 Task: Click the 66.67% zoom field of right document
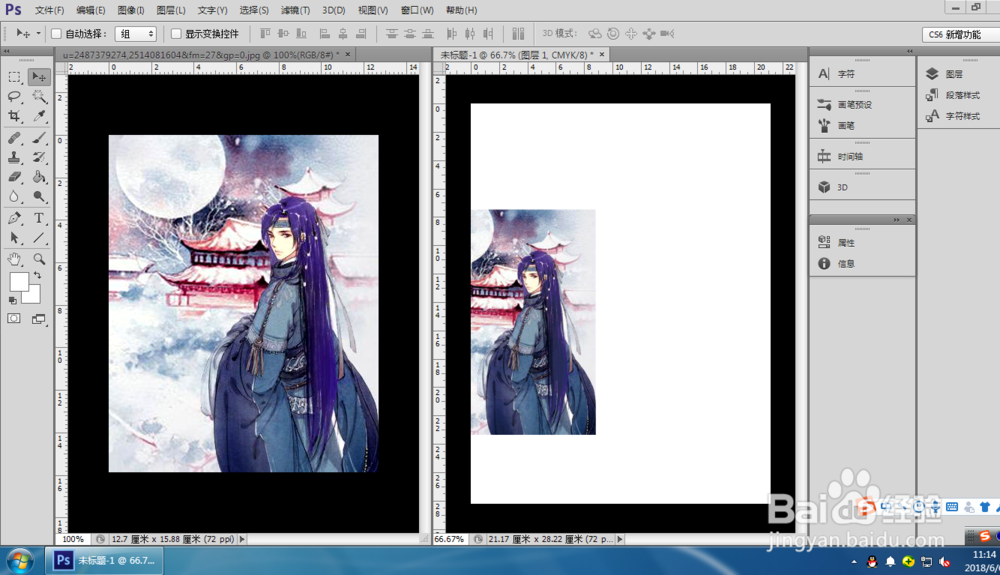[450, 539]
